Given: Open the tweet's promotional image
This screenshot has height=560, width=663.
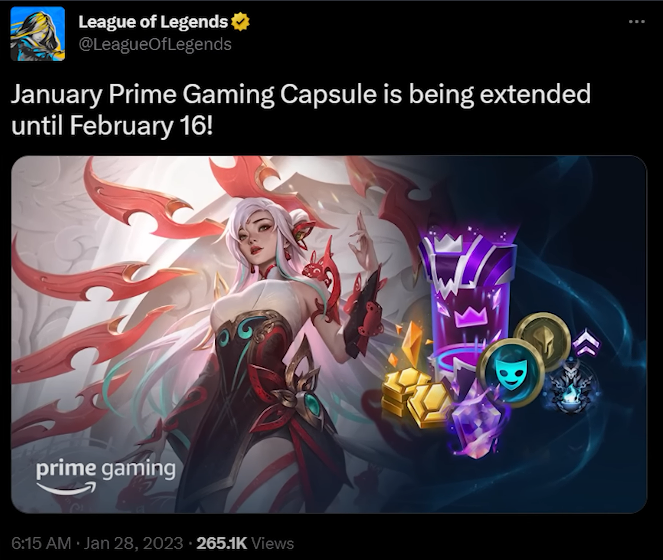Looking at the screenshot, I should click(329, 334).
